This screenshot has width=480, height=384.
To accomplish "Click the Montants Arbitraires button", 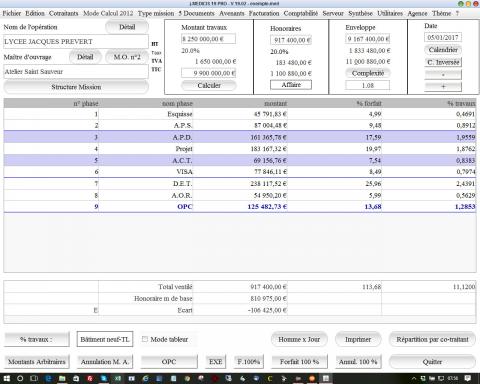I will tap(37, 362).
